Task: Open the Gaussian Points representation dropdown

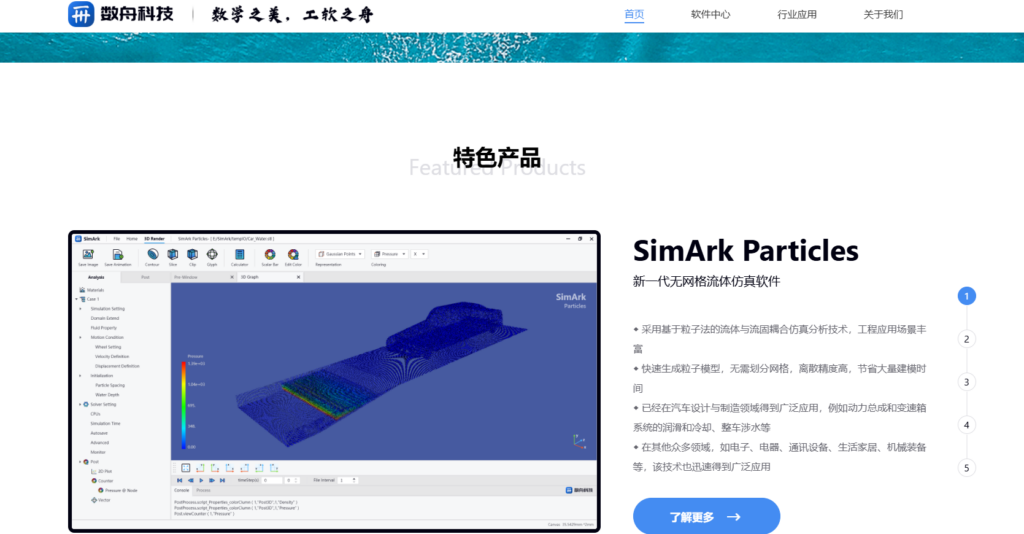Action: pos(340,254)
